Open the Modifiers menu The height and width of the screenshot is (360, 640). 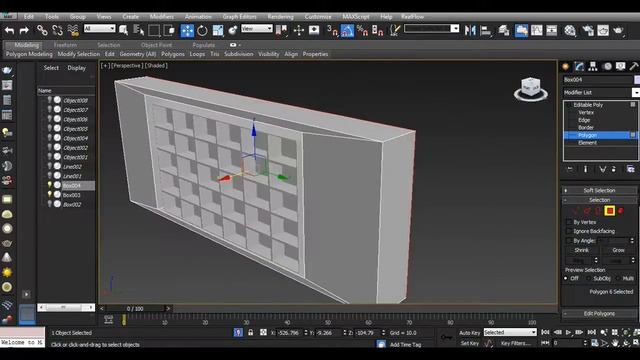tap(162, 17)
